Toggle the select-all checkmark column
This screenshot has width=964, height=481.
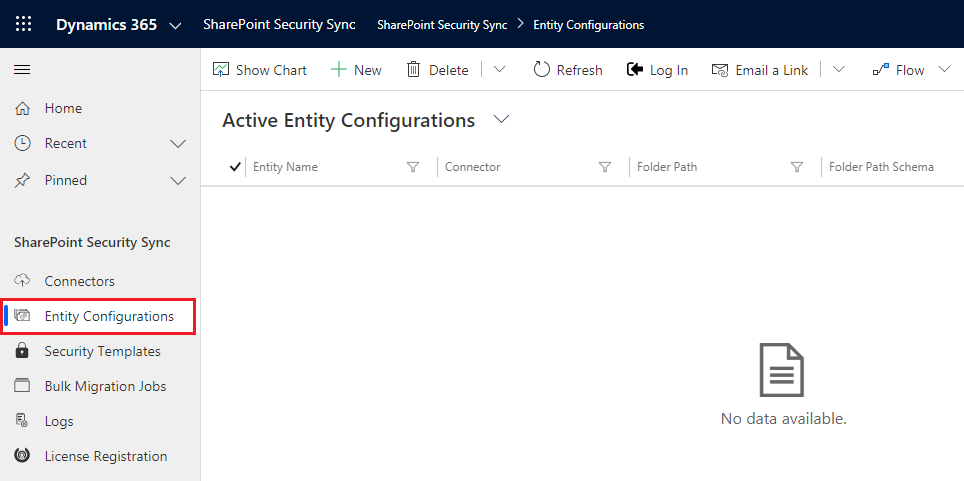click(234, 167)
